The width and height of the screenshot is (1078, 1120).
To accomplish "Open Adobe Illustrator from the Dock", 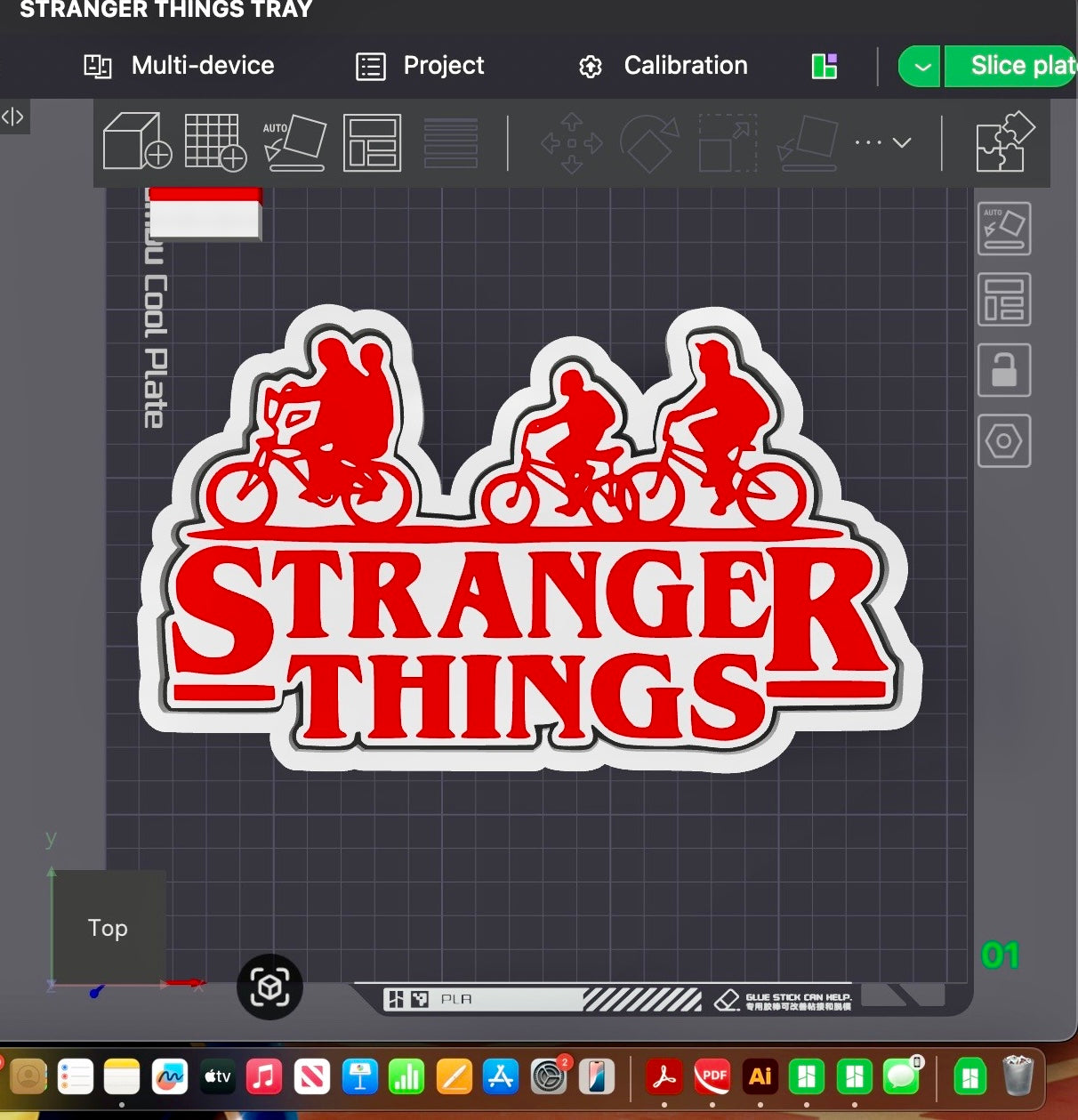I will coord(760,1077).
